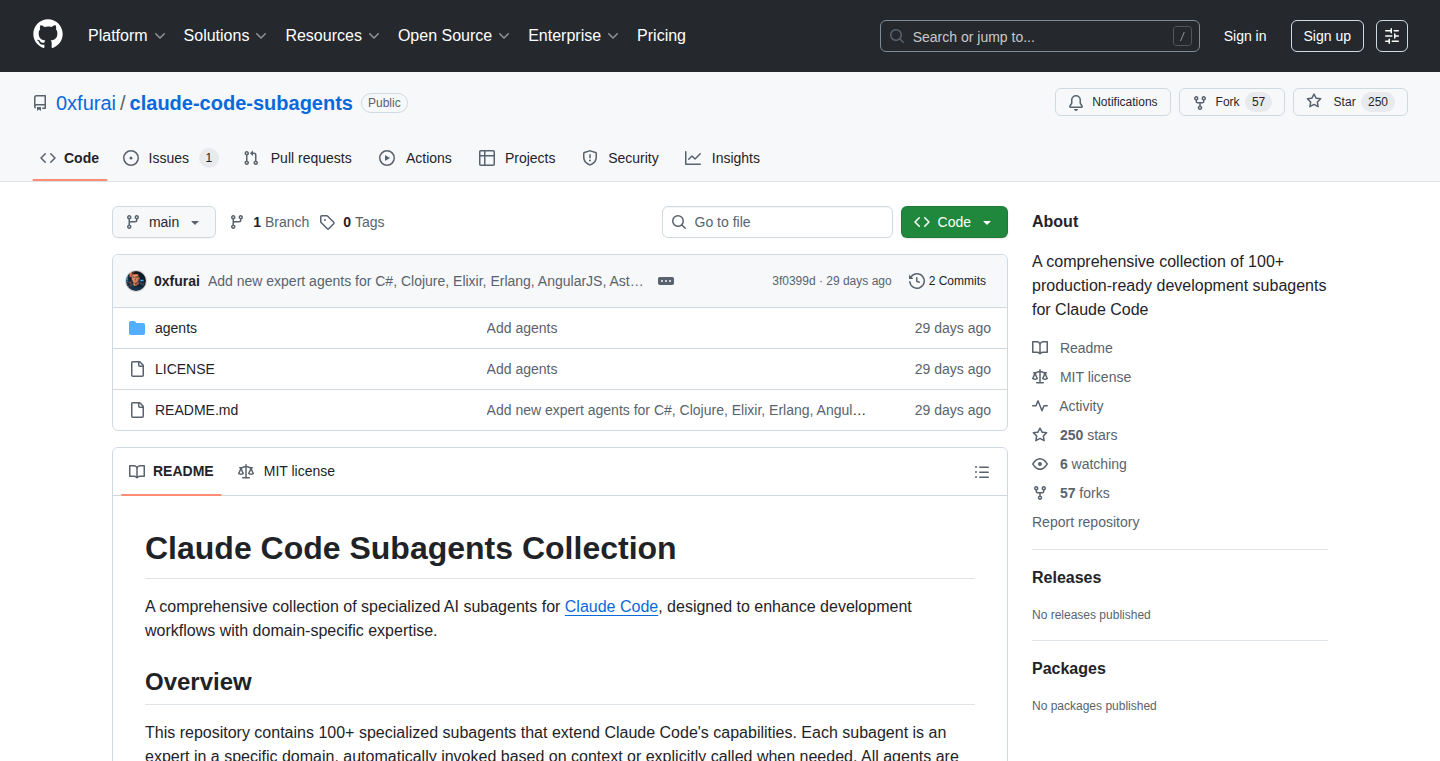Switch to the Pull requests tab

pos(298,158)
